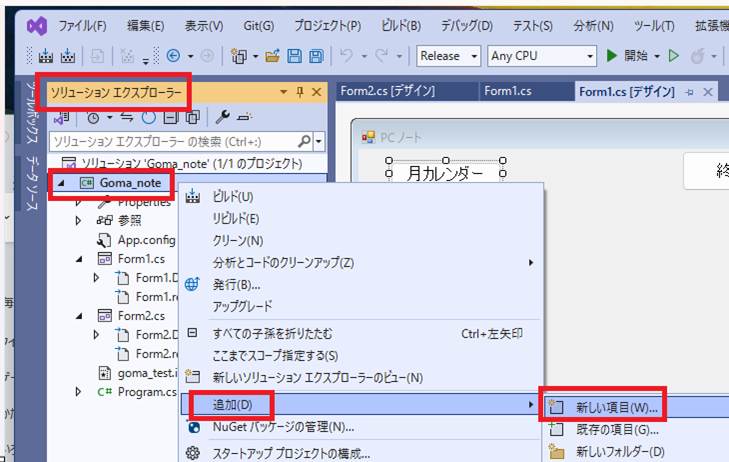Toggle the pin on Solution Explorer panel
The width and height of the screenshot is (729, 462).
click(300, 93)
